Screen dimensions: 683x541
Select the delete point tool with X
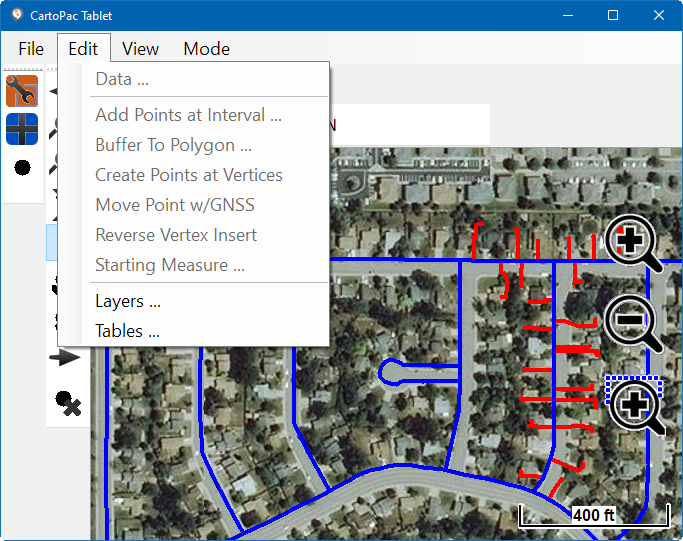(x=68, y=402)
